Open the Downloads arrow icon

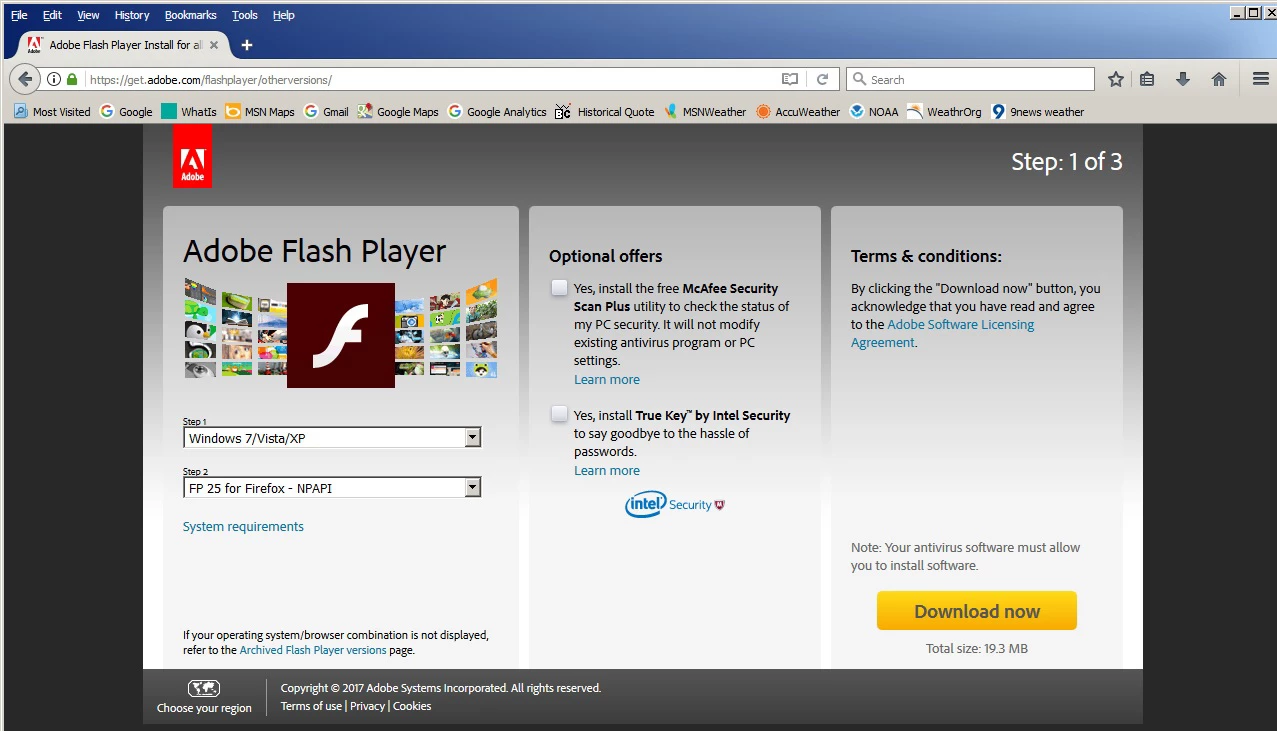pos(1183,79)
